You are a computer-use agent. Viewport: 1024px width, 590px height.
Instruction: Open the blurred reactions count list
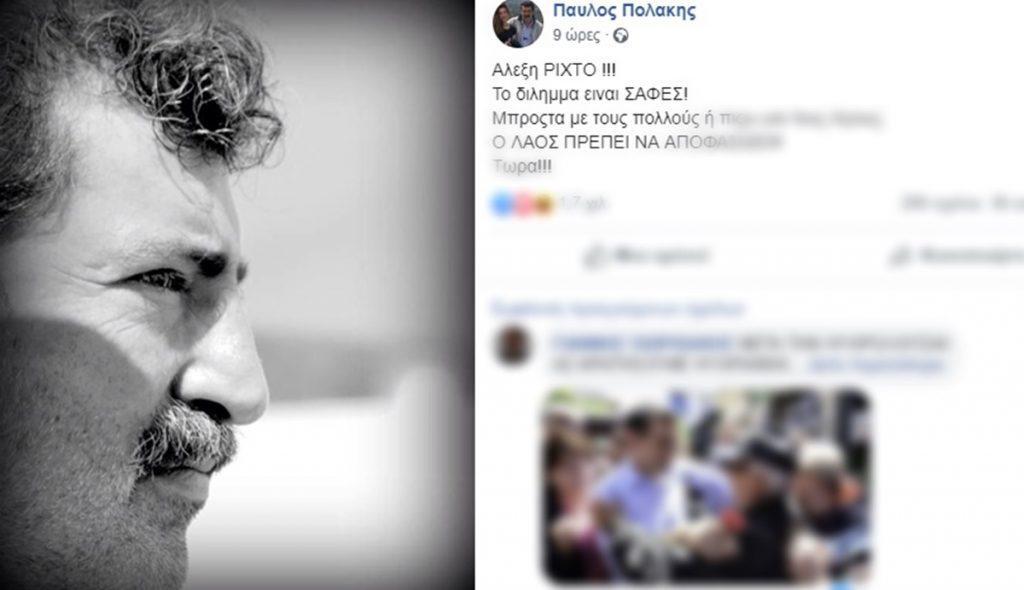(x=582, y=205)
